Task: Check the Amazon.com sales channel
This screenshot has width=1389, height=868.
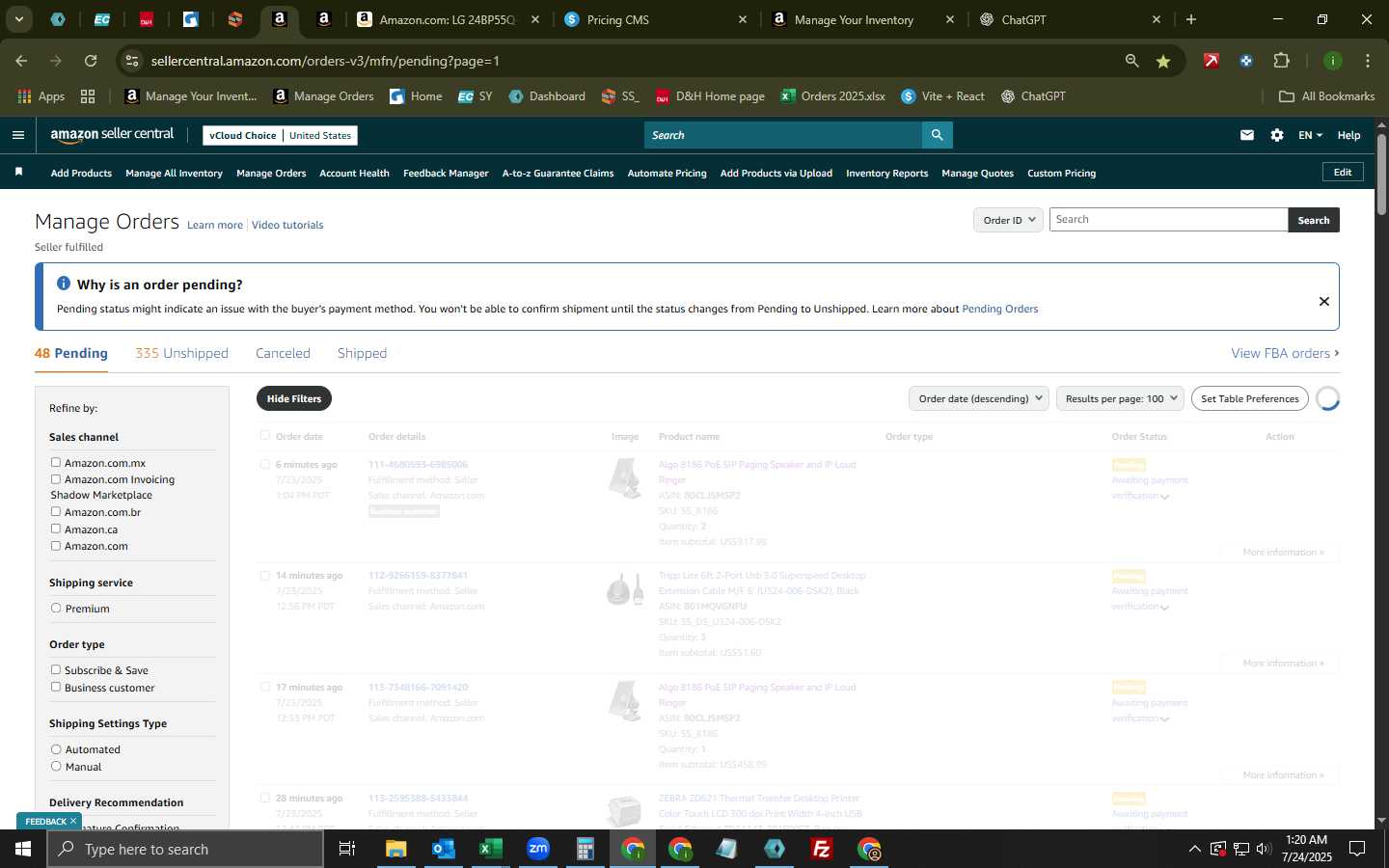Action: pos(56,545)
